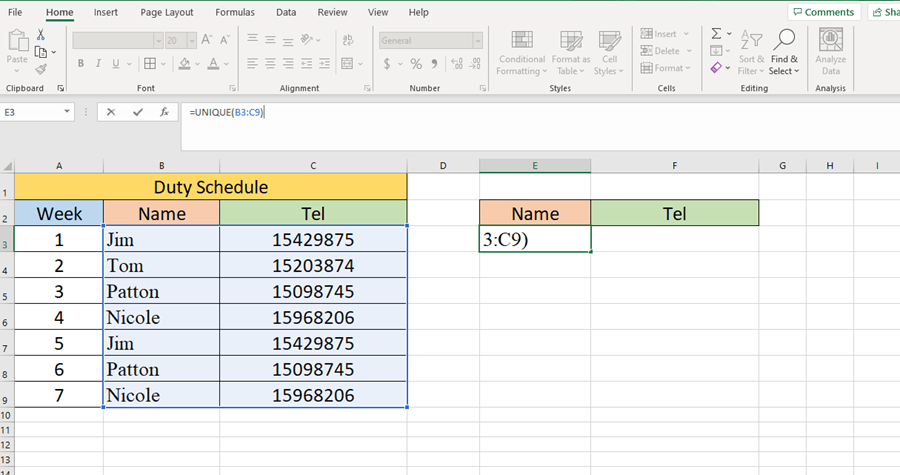Toggle Wrap Text
Viewport: 900px width, 475px height.
click(x=348, y=40)
